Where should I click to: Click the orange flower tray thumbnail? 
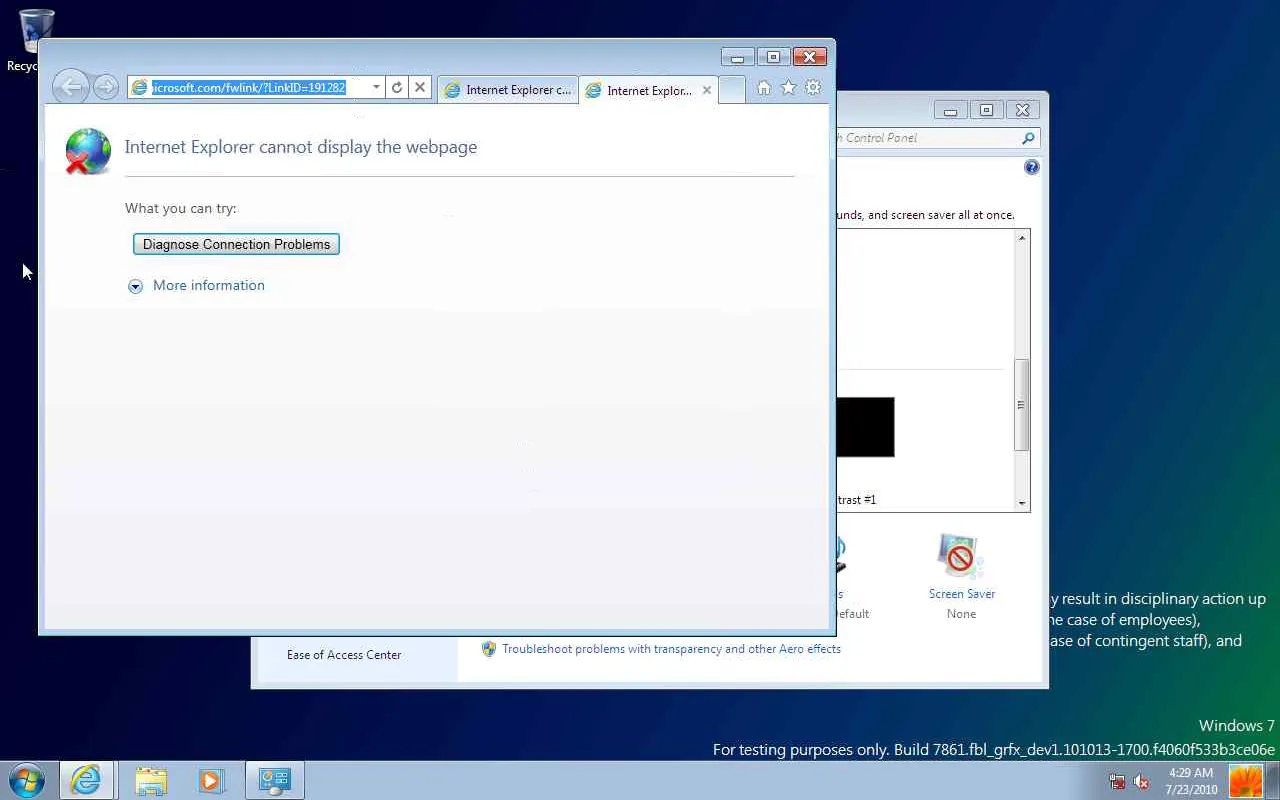[1245, 781]
